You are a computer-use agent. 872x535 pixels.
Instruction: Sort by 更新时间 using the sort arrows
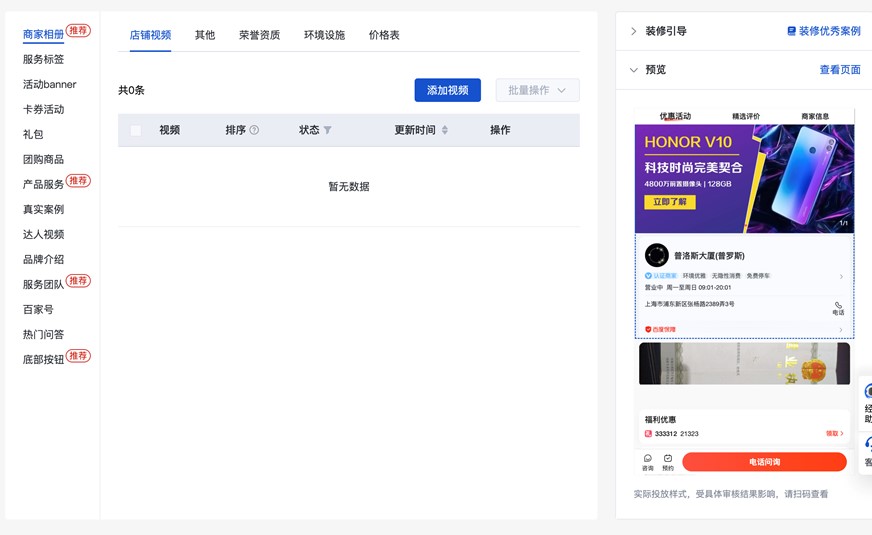coord(445,130)
